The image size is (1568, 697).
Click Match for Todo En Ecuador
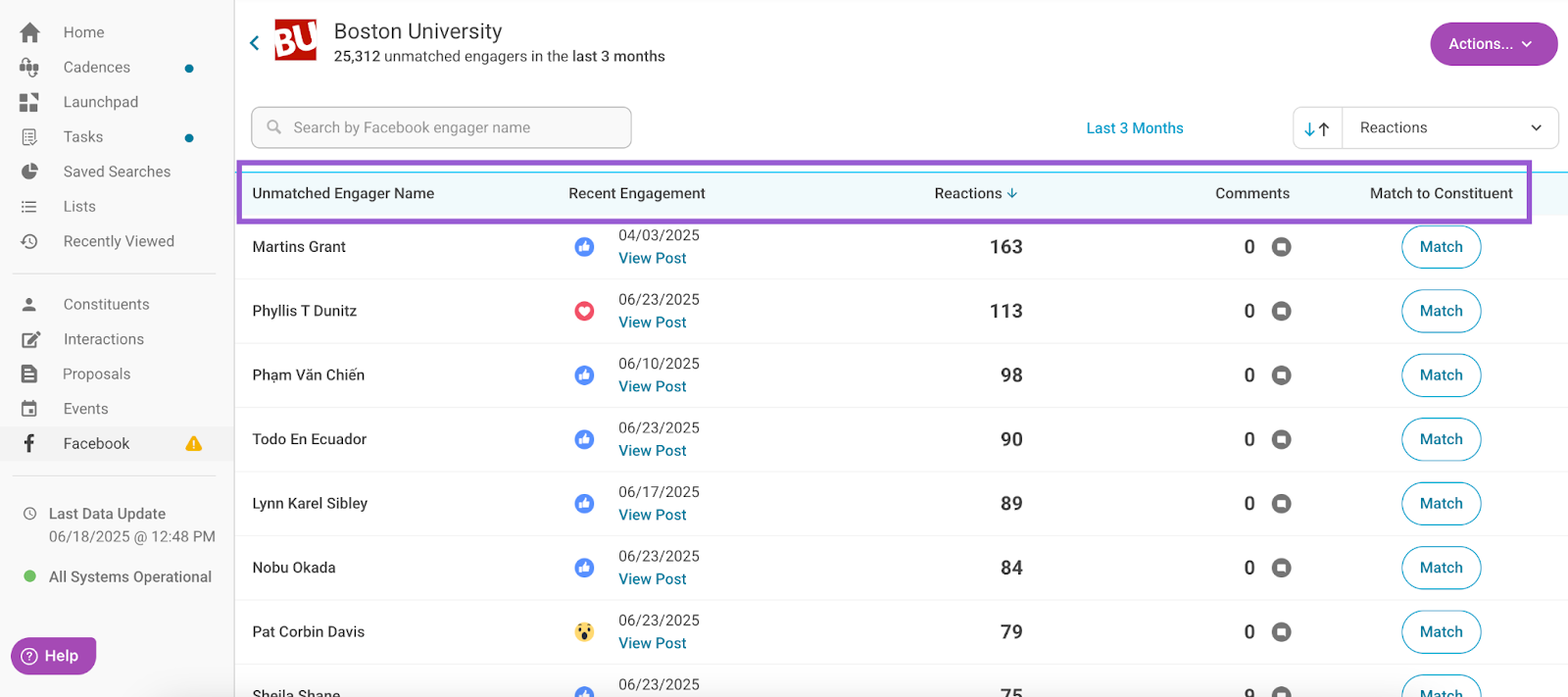click(x=1441, y=439)
